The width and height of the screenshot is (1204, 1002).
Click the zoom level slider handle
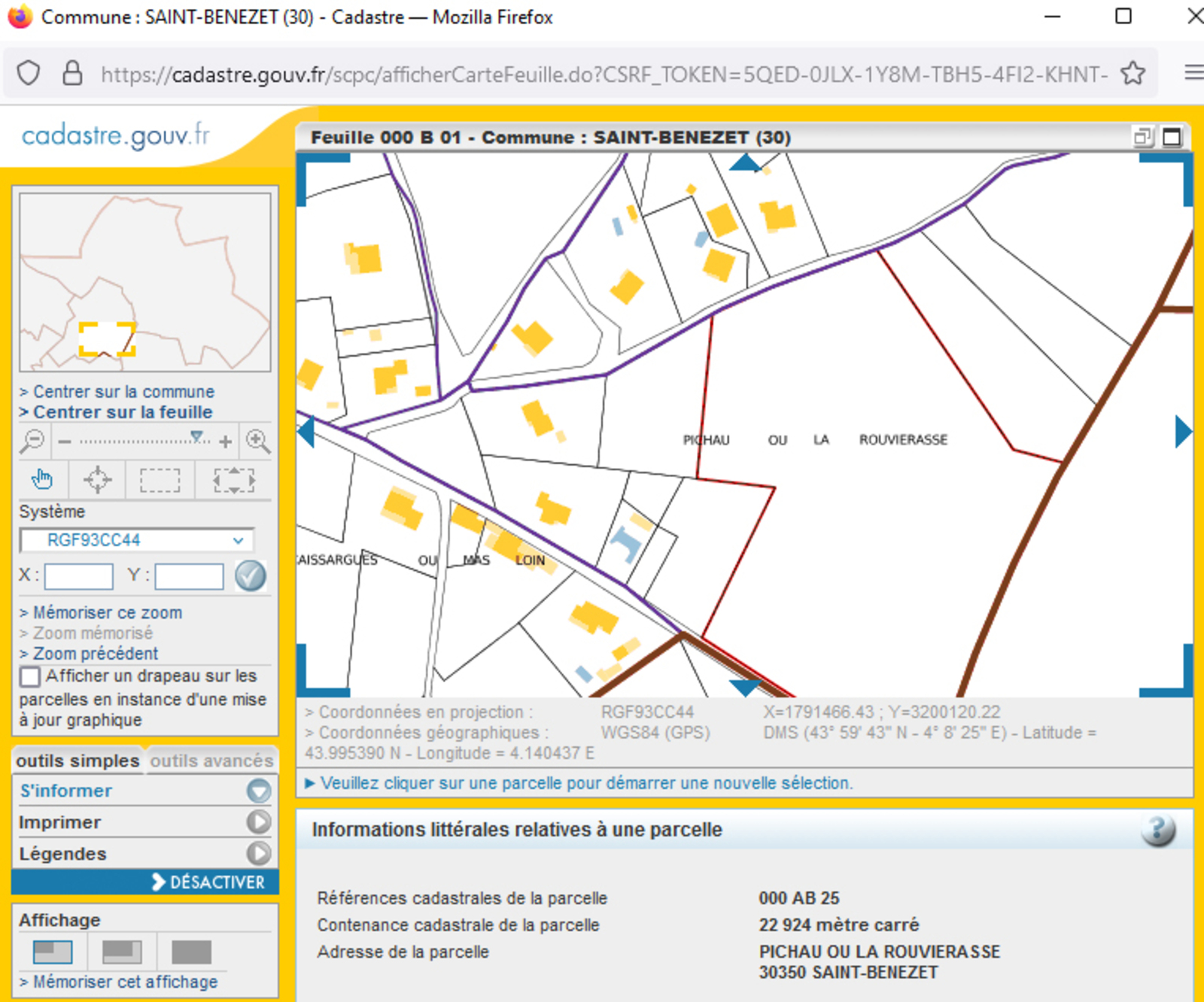(x=197, y=437)
